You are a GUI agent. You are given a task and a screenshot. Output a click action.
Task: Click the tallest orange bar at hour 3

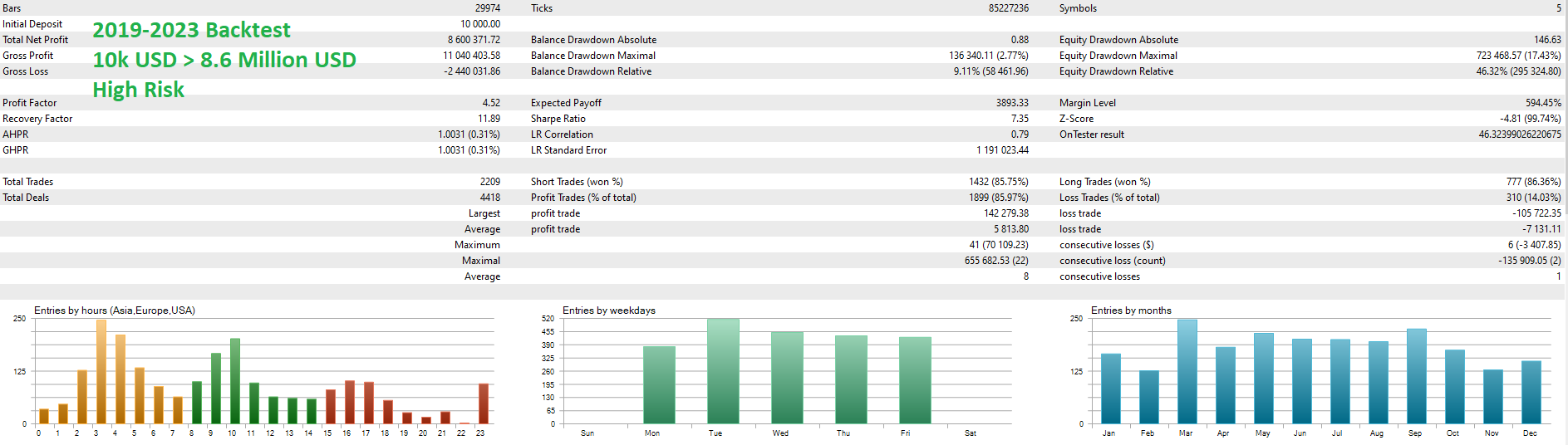click(x=101, y=372)
